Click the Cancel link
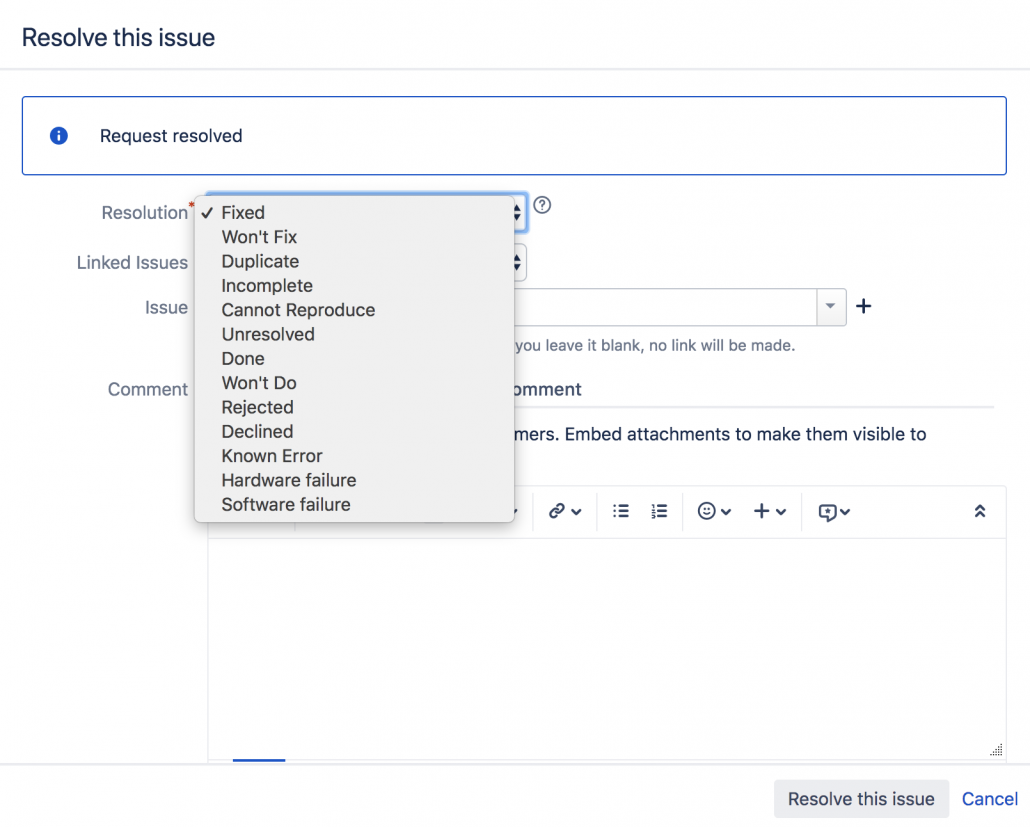Image resolution: width=1030 pixels, height=827 pixels. [x=990, y=799]
